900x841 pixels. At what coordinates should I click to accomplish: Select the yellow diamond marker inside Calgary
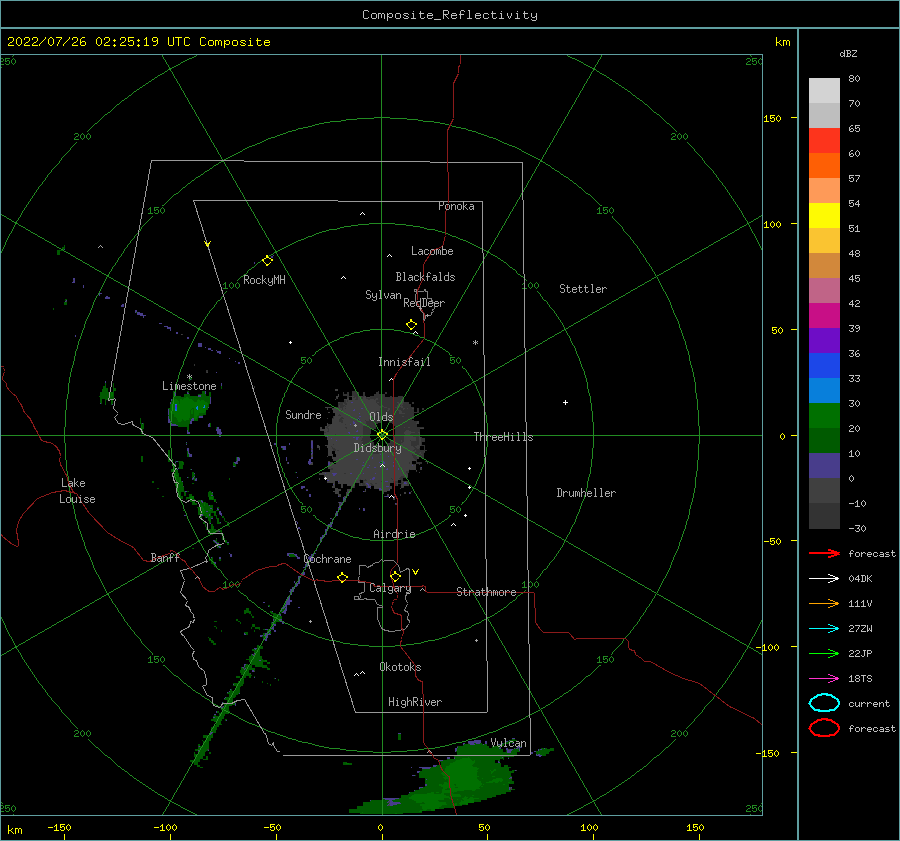[x=395, y=576]
